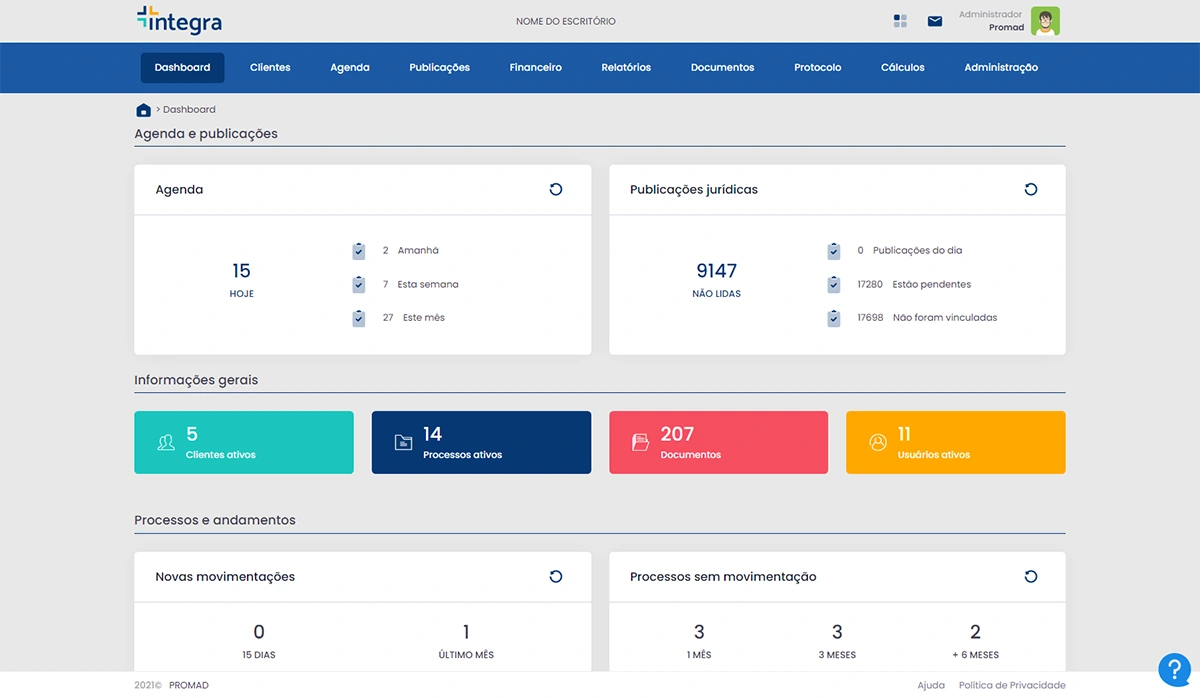Refresh the Processos sem movimentação panel

click(1031, 576)
